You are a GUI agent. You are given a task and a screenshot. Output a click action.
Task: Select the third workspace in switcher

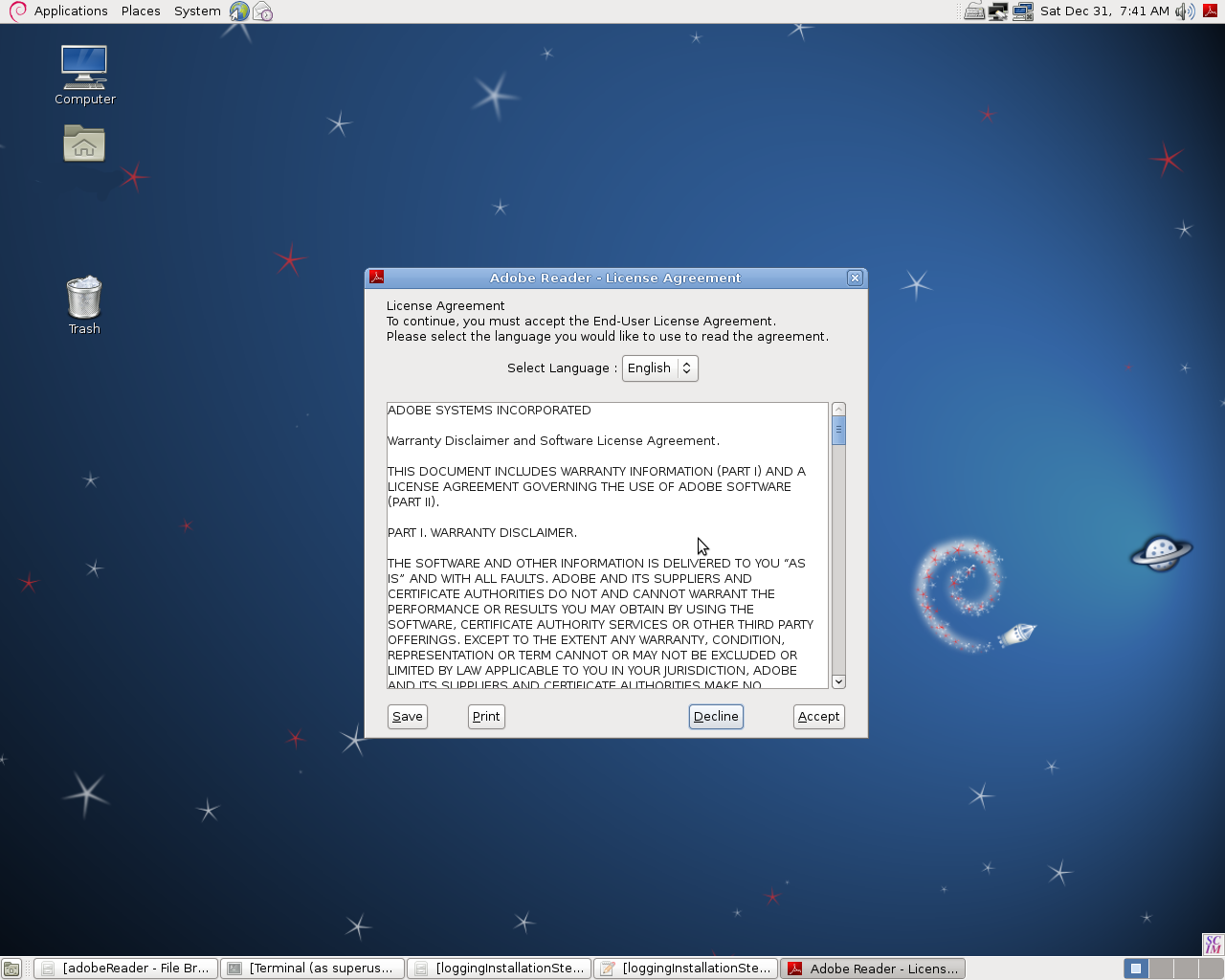pyautogui.click(x=1186, y=969)
